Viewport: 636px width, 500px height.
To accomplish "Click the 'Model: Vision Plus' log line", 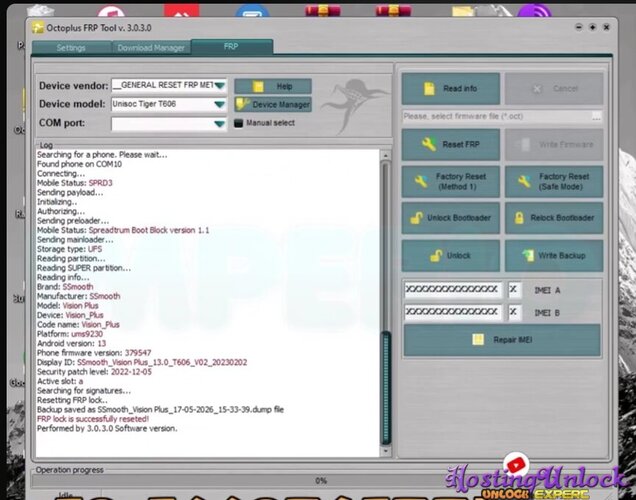I will click(x=67, y=306).
